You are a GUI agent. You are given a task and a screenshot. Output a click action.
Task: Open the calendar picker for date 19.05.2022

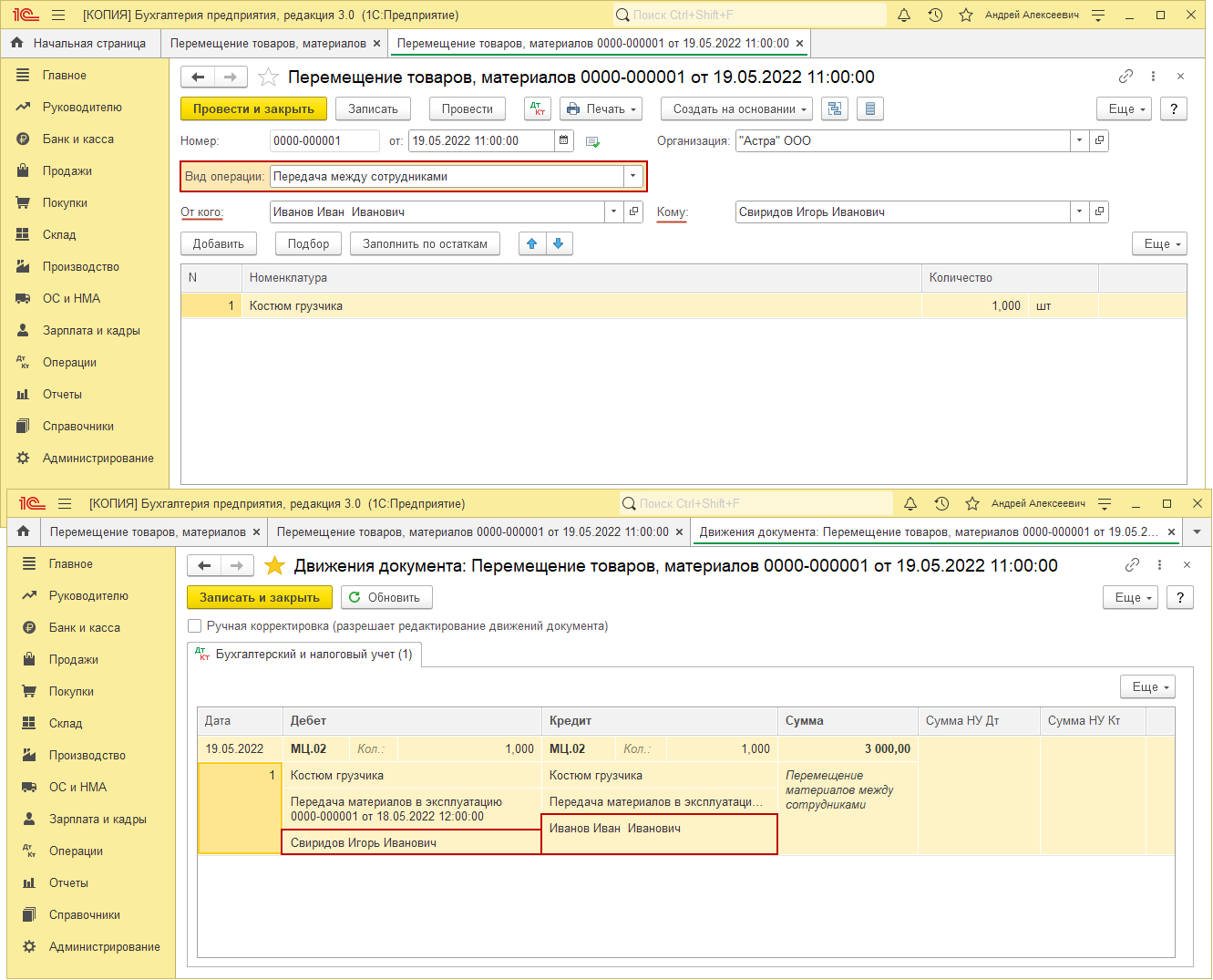564,140
